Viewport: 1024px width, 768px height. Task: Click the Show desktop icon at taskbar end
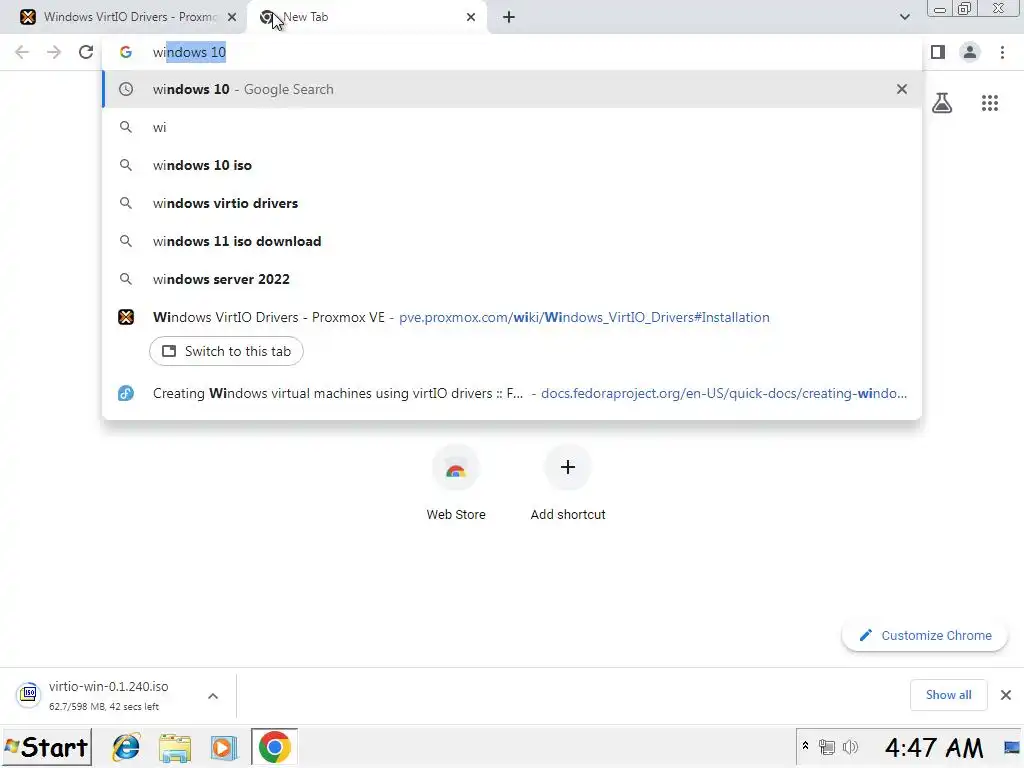click(1012, 747)
